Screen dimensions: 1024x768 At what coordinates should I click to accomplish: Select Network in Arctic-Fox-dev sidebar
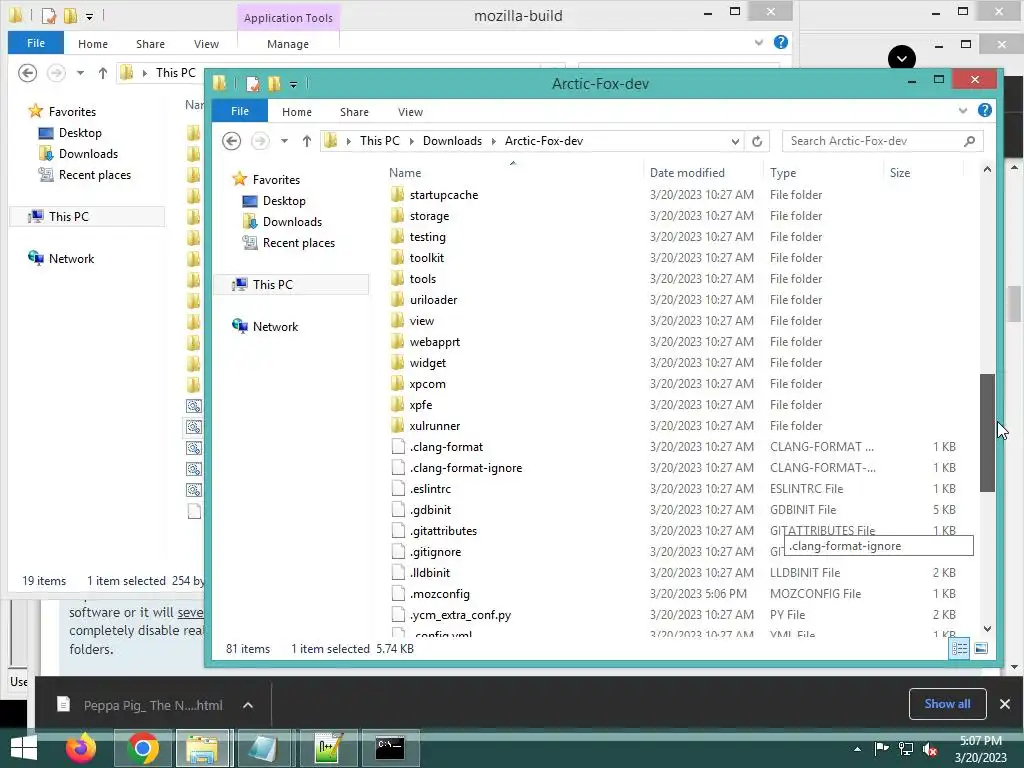(275, 327)
